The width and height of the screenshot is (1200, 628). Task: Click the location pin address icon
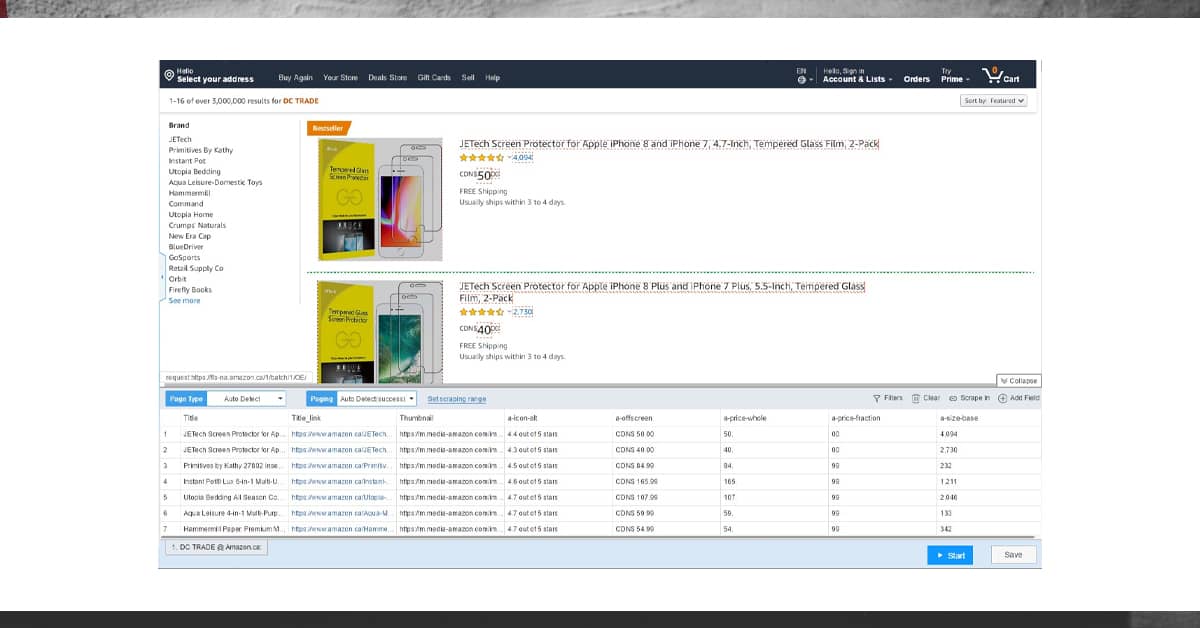169,75
